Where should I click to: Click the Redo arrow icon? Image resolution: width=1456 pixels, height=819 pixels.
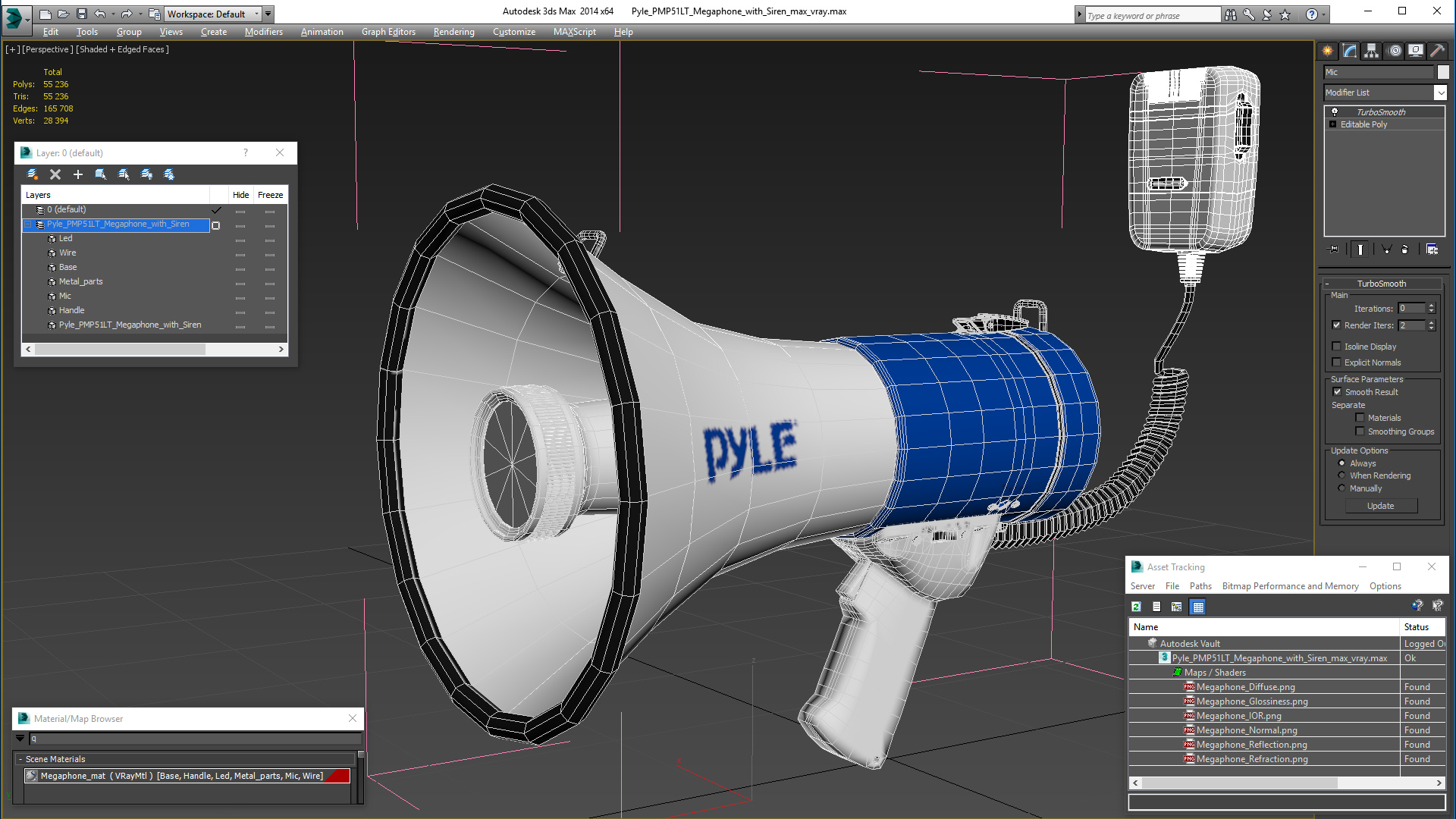click(x=126, y=14)
